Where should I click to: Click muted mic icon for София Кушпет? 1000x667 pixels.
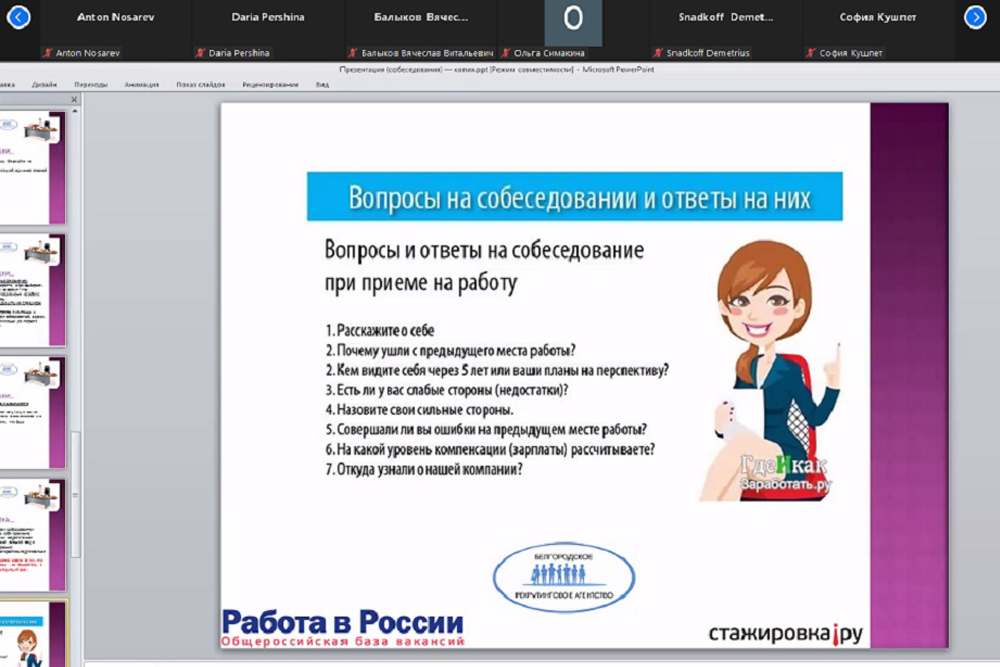click(x=811, y=53)
